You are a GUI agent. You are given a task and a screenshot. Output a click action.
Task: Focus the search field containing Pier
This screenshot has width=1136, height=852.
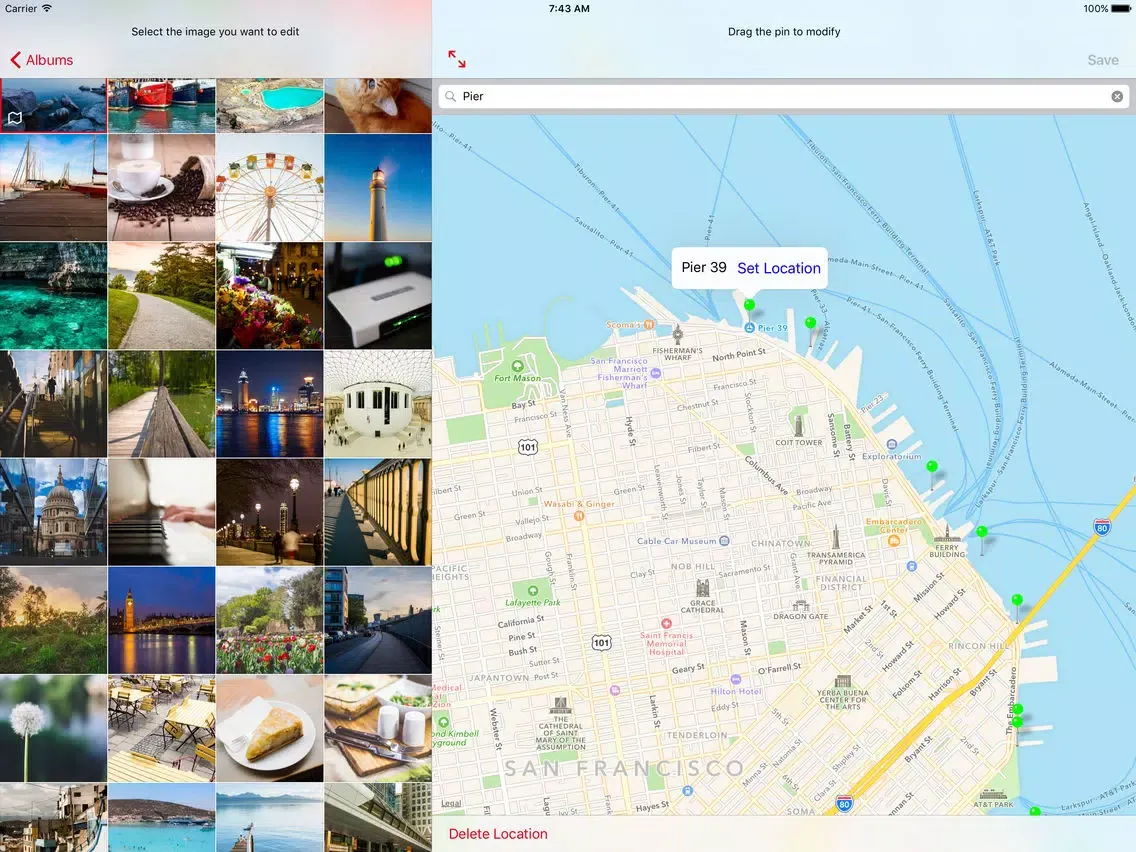784,96
